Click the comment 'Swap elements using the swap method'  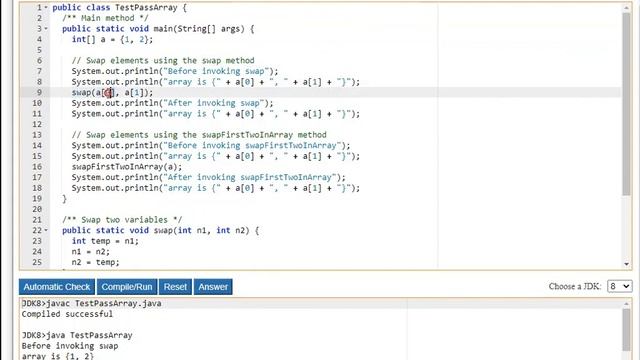tap(163, 61)
